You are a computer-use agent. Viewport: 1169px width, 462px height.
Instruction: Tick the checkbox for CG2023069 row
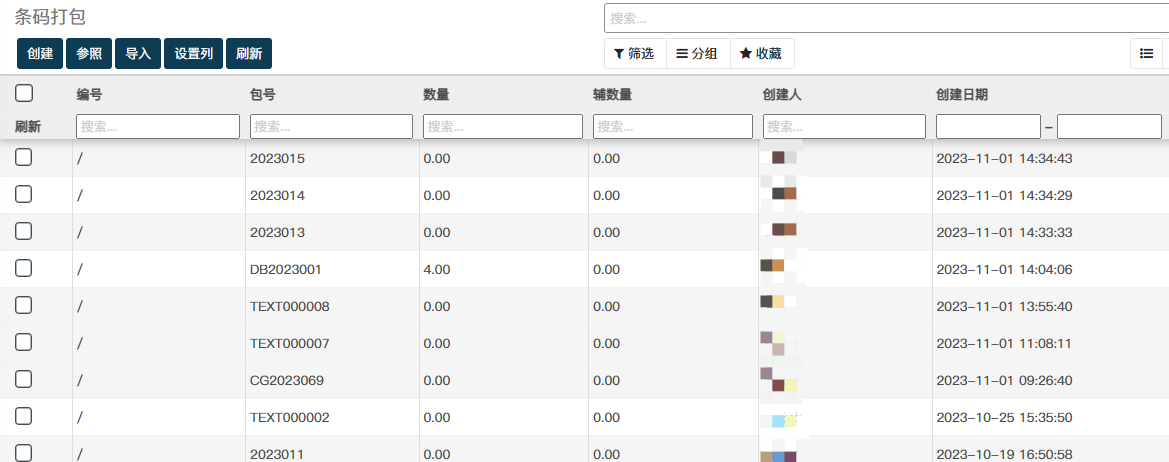click(x=24, y=379)
